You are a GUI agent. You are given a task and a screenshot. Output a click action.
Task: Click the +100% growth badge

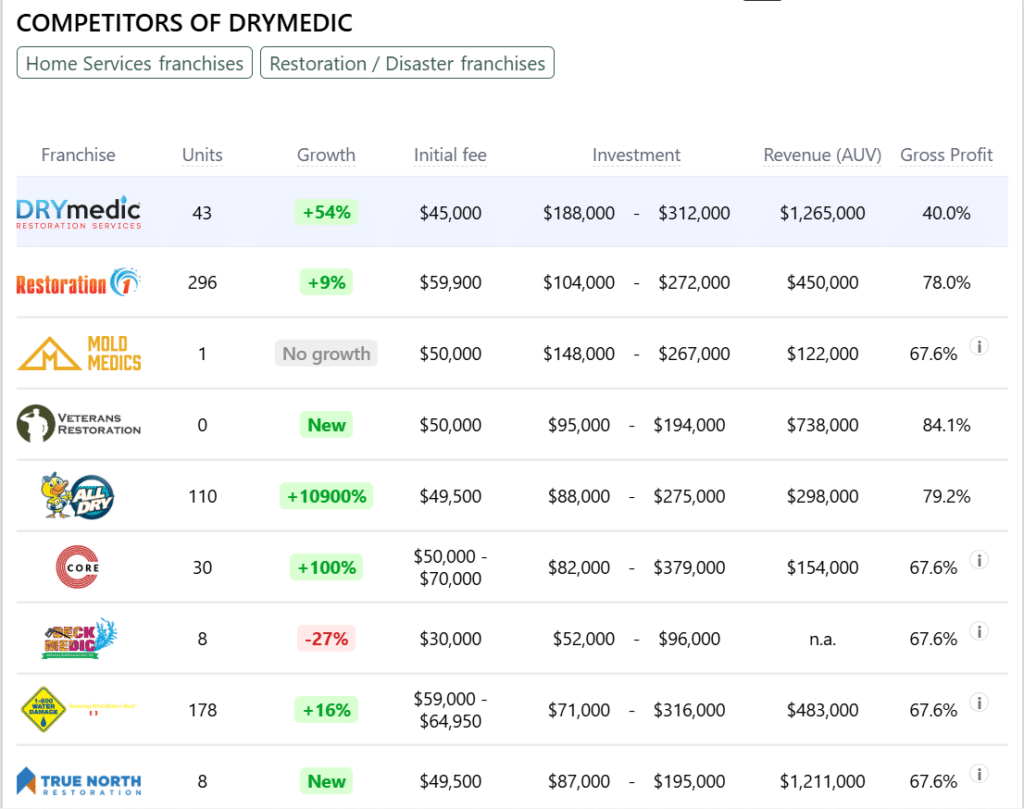point(326,567)
